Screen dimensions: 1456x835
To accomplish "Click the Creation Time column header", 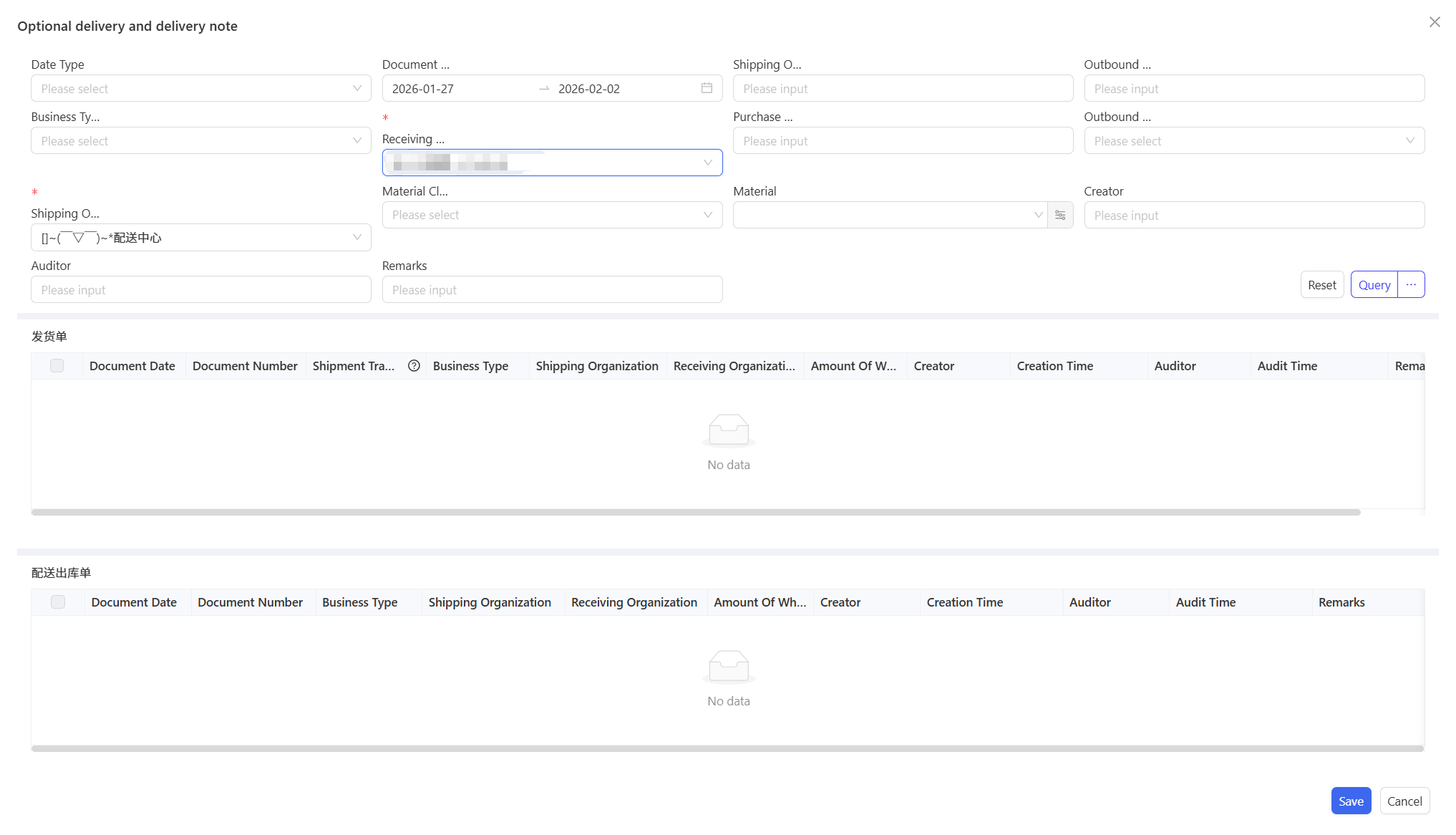I will [x=1054, y=366].
